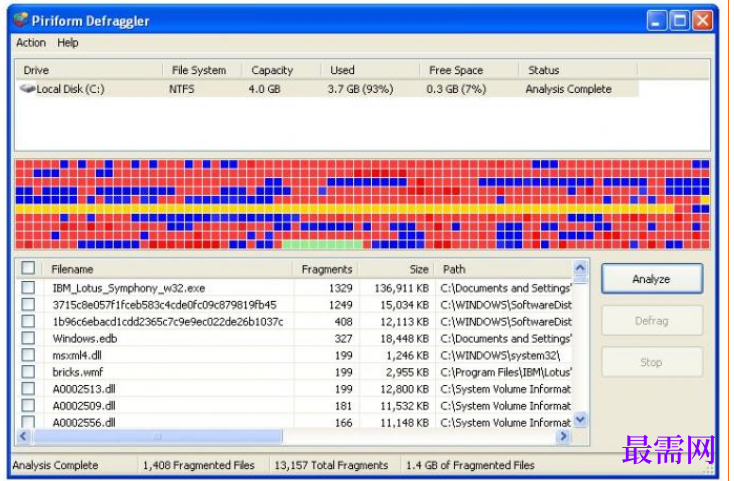Click the 0.3 GB (7%) free space cell
Screen dimensions: 734x481
[x=456, y=89]
